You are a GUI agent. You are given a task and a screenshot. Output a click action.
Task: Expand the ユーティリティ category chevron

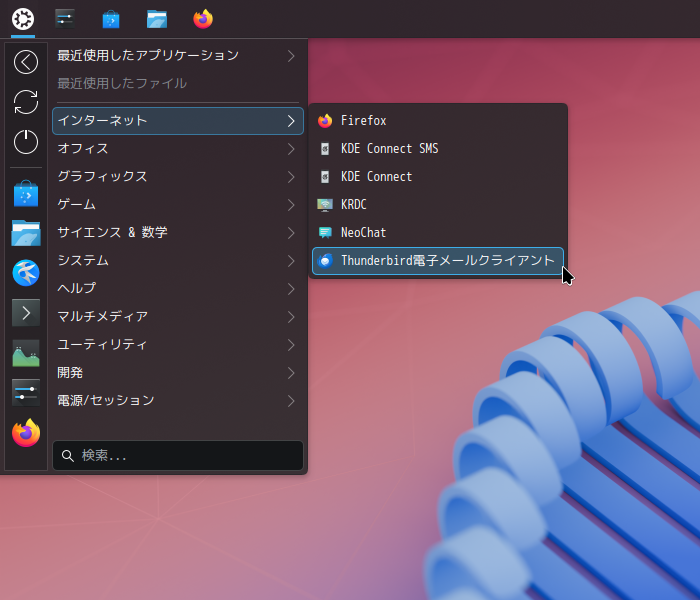(x=291, y=345)
